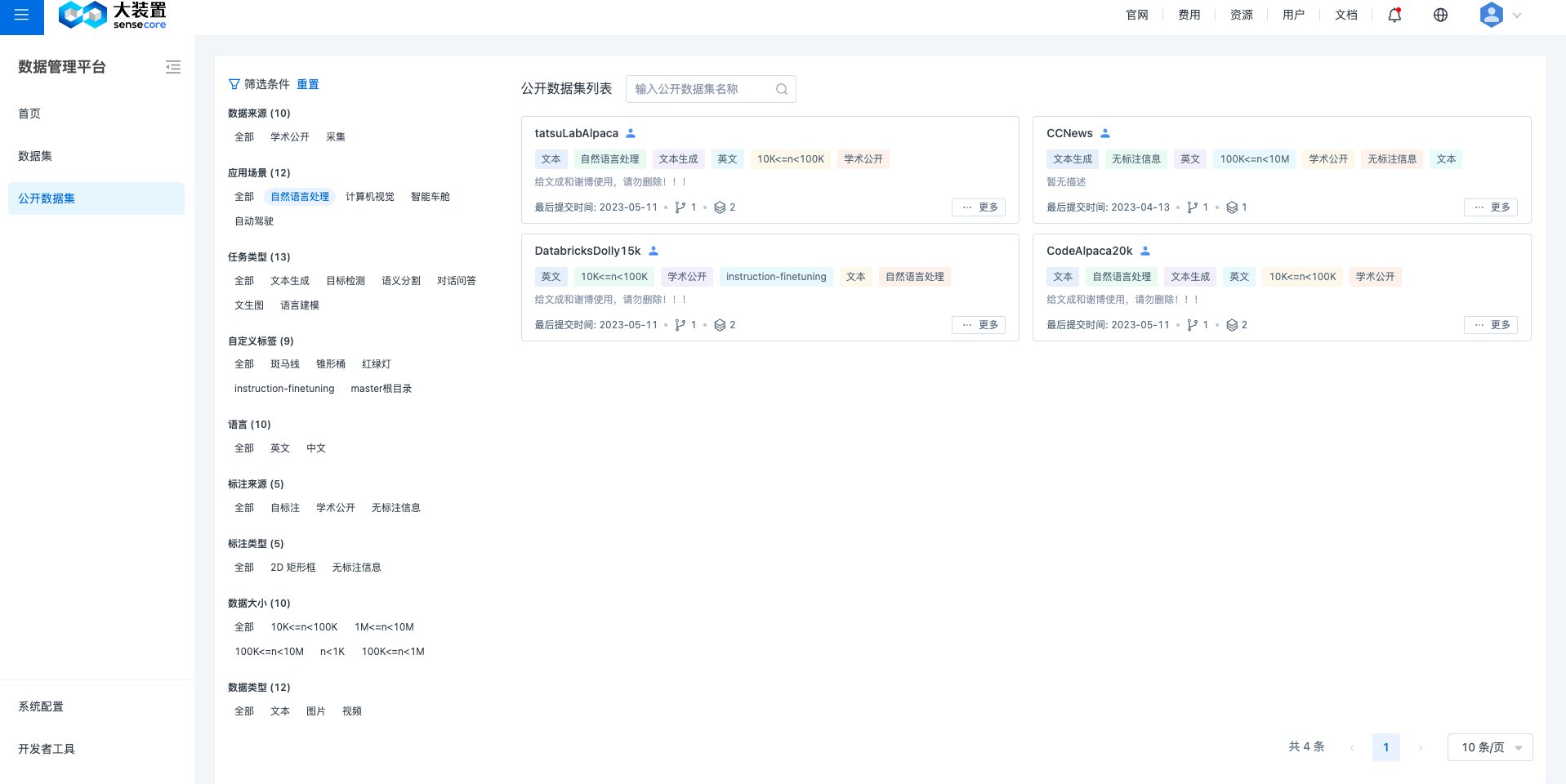Open the hamburger menu in top-left corner
This screenshot has height=784, width=1566.
21,15
